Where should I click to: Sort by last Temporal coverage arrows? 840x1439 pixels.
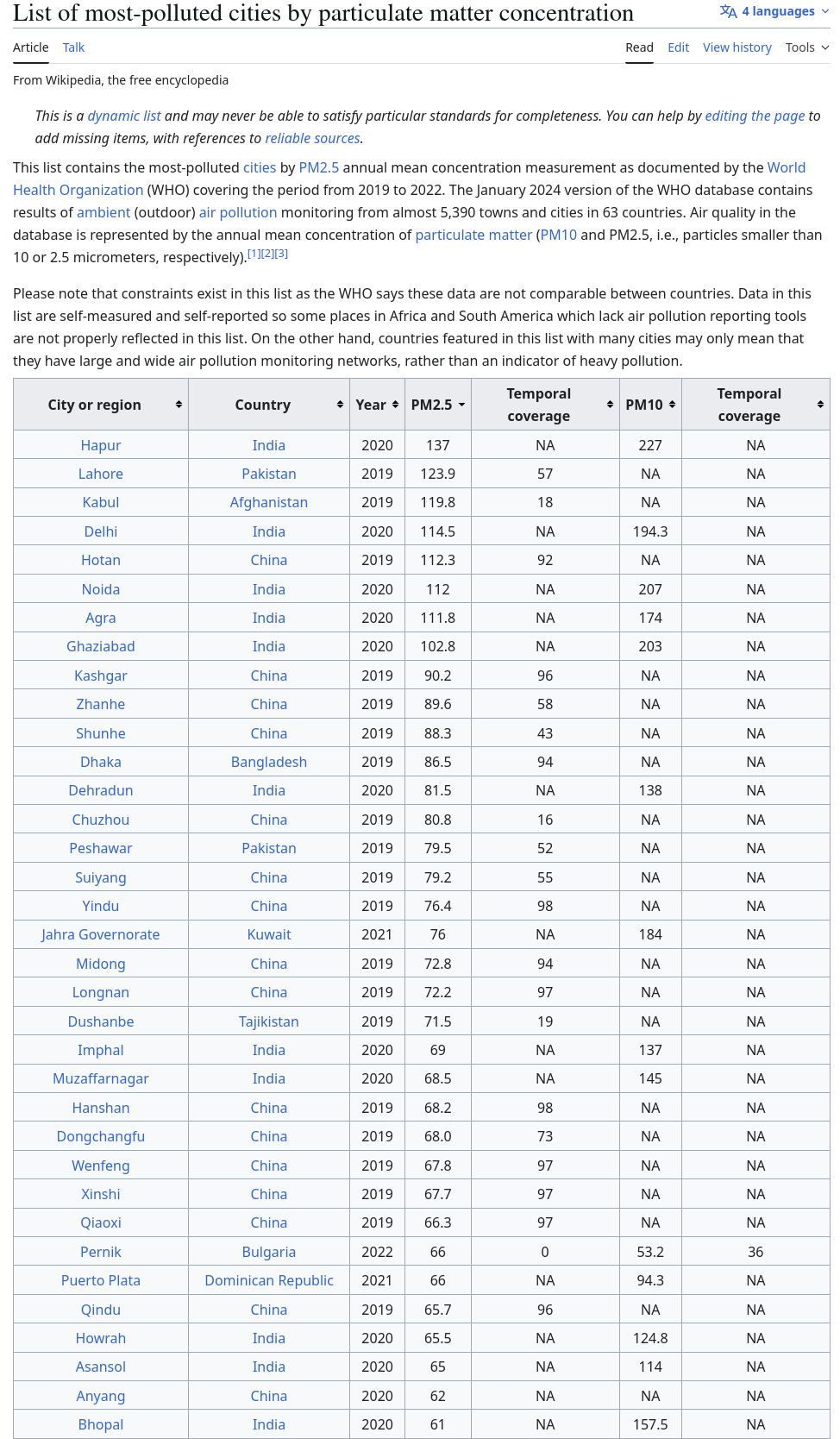click(820, 405)
